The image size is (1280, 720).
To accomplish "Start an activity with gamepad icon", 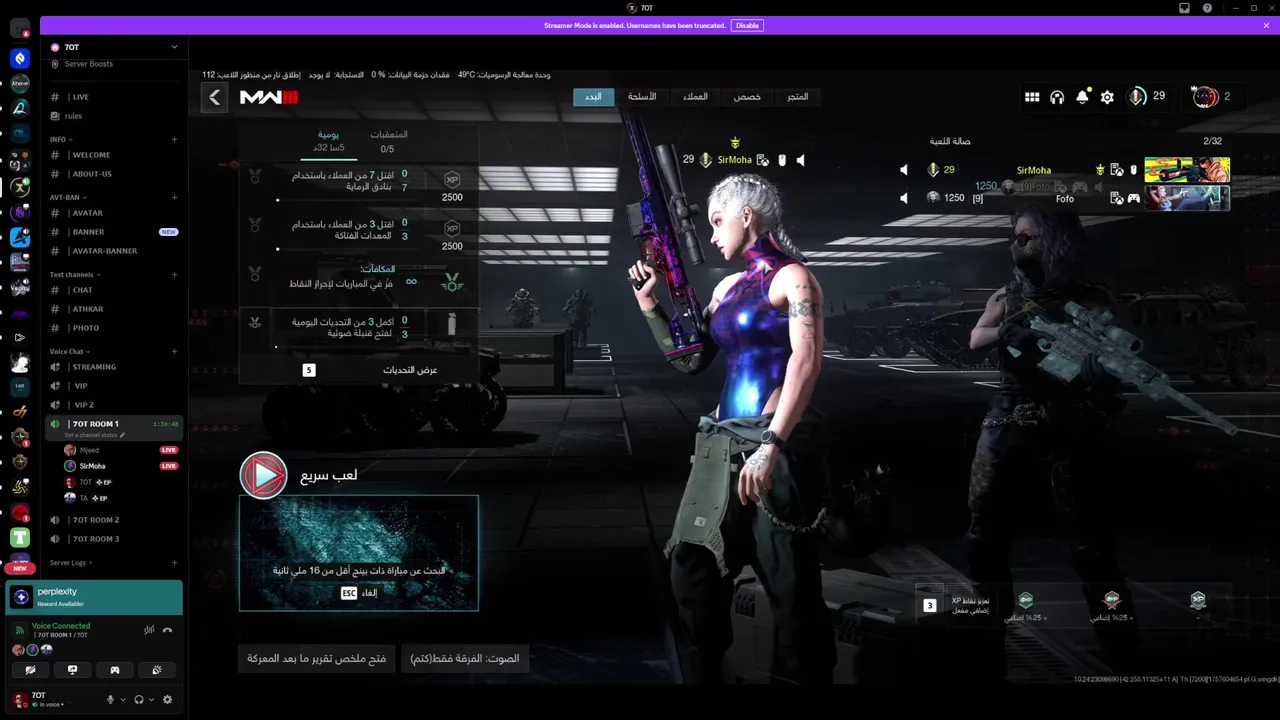I will pos(114,670).
